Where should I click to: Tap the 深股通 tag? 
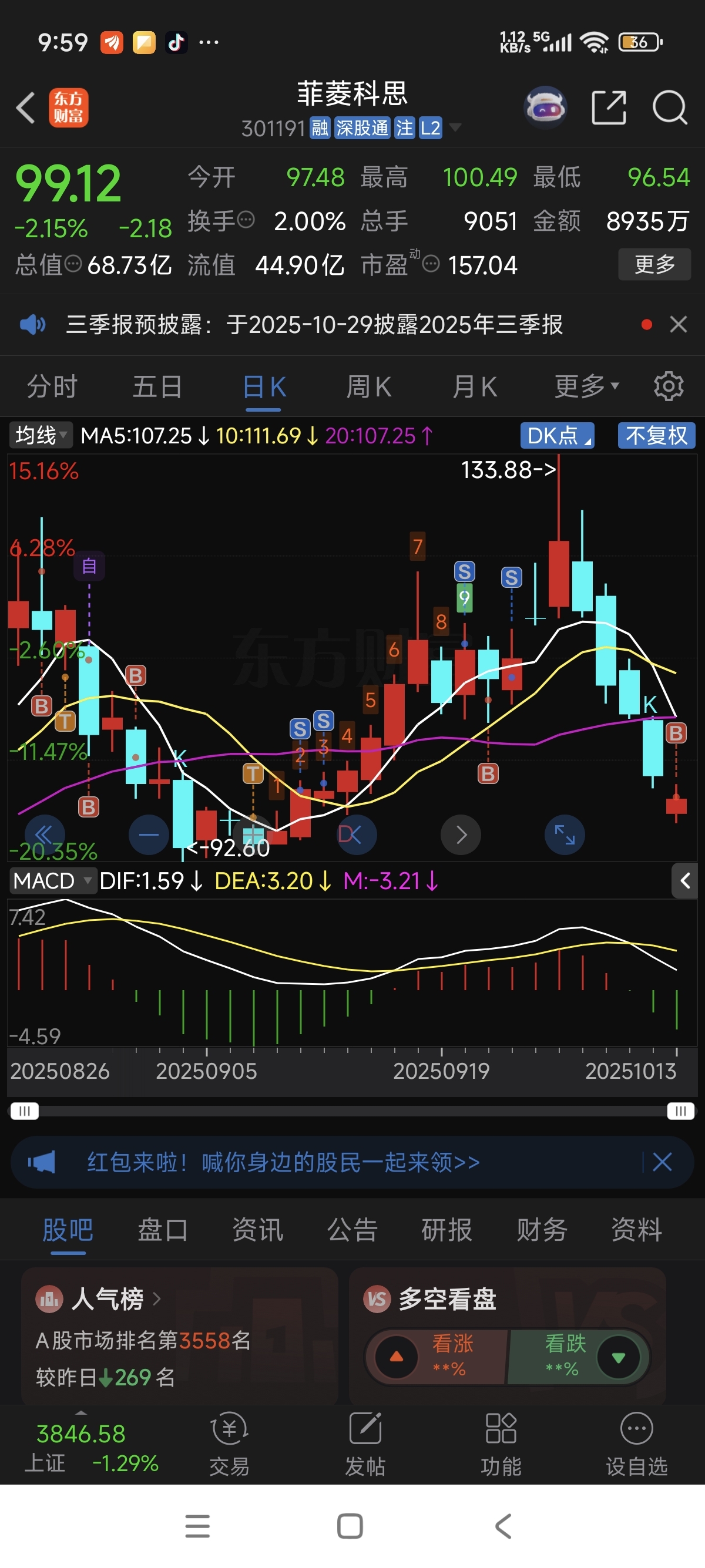point(362,128)
